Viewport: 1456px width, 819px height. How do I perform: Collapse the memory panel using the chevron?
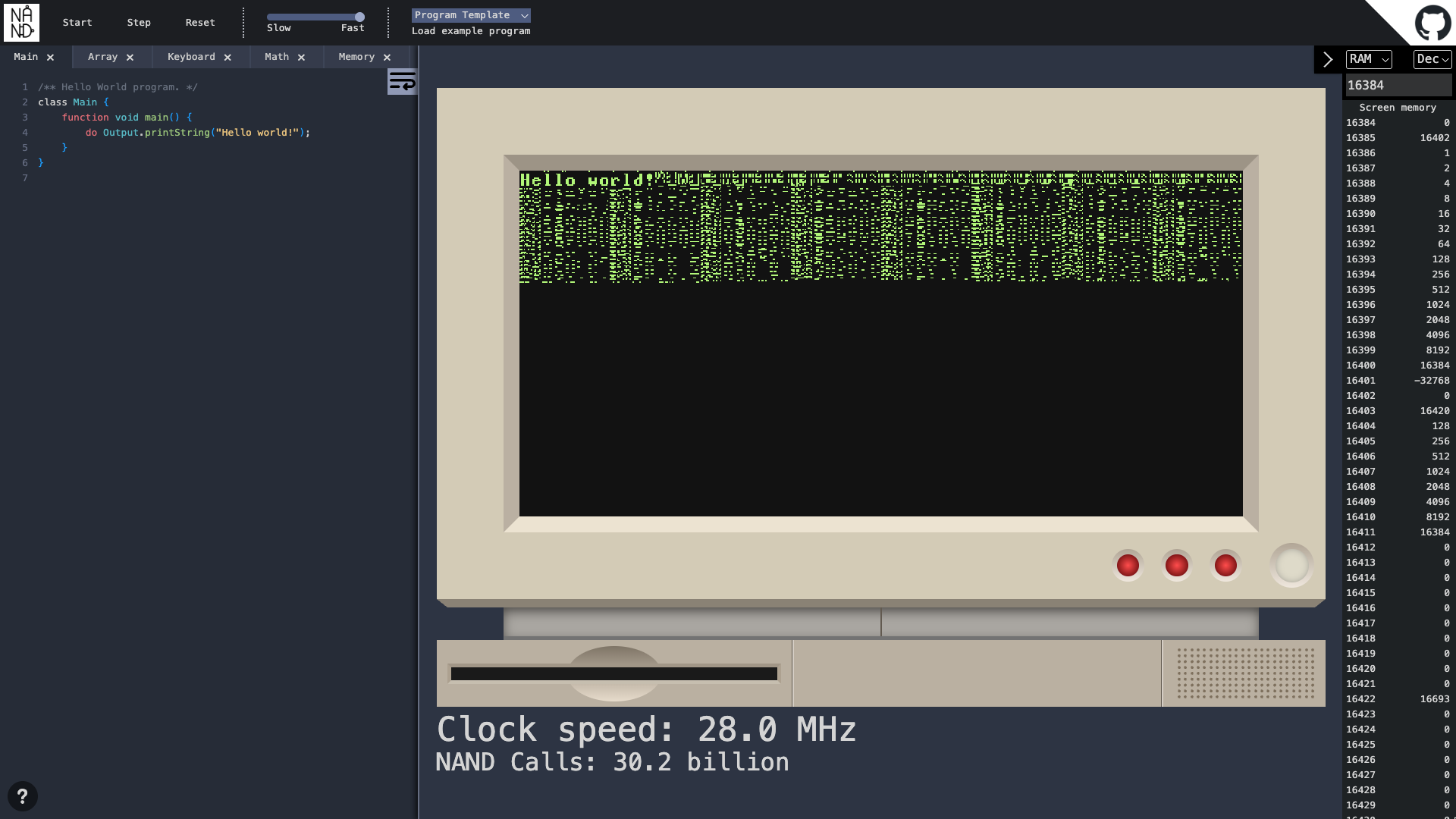(x=1328, y=59)
